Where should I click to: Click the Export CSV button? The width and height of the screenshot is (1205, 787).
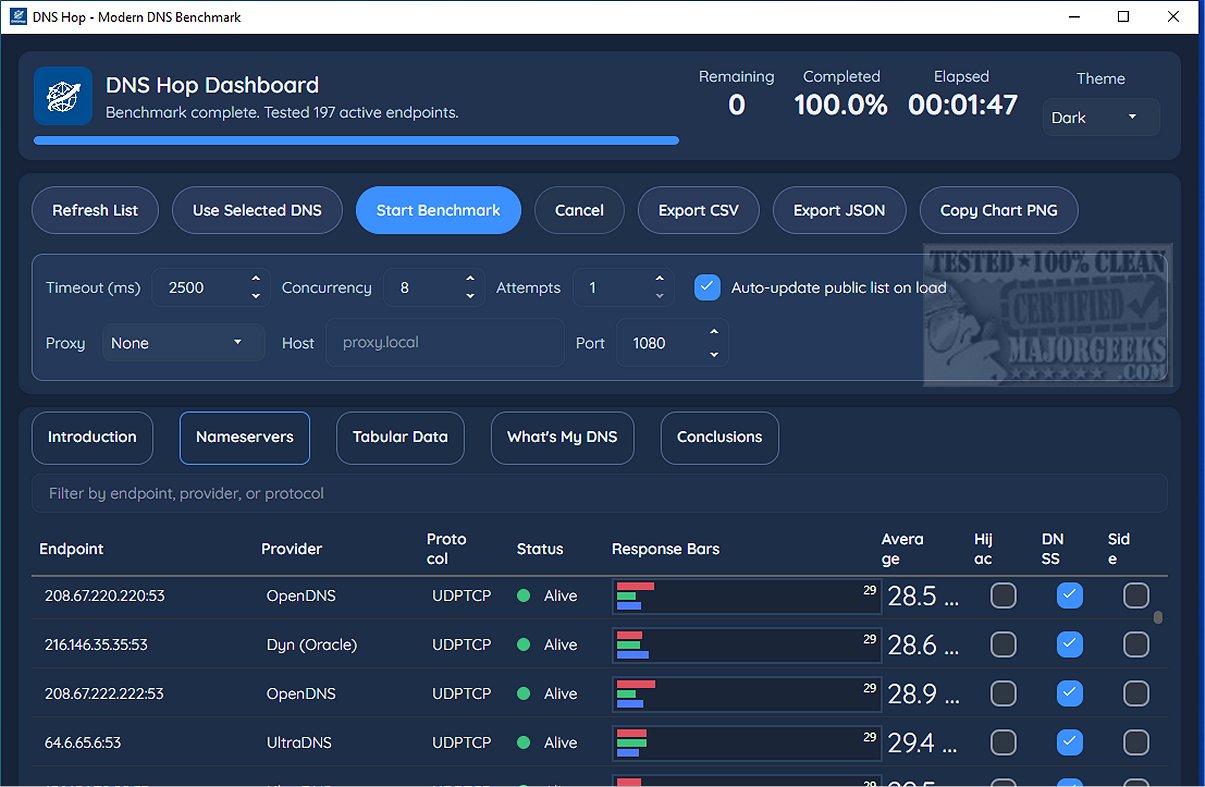coord(698,211)
